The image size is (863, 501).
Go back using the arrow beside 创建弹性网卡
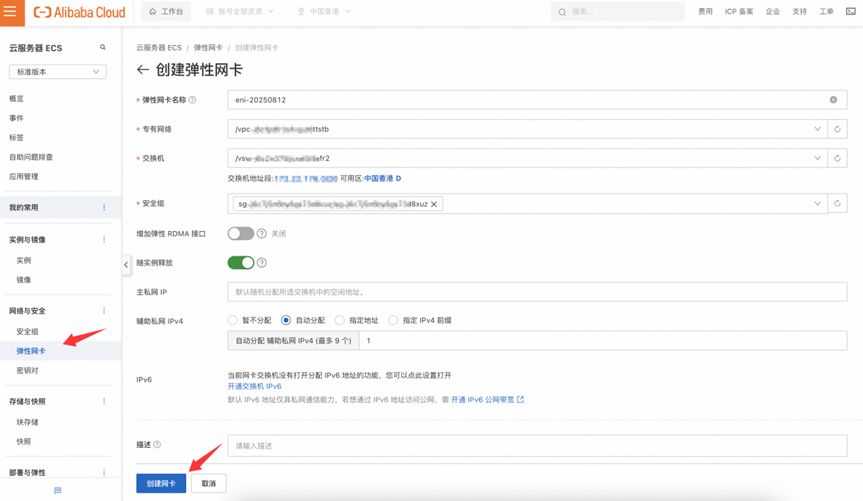tap(143, 69)
